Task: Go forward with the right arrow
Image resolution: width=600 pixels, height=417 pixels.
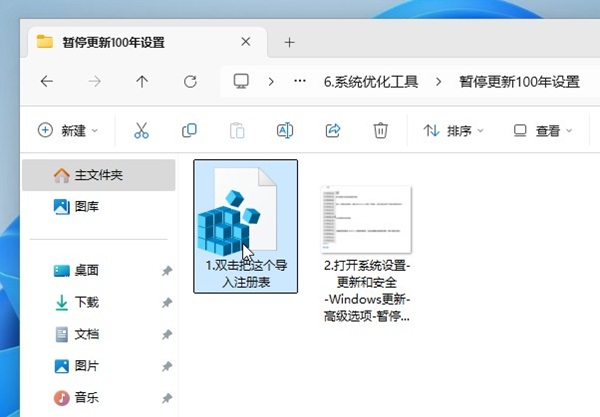Action: [95, 81]
